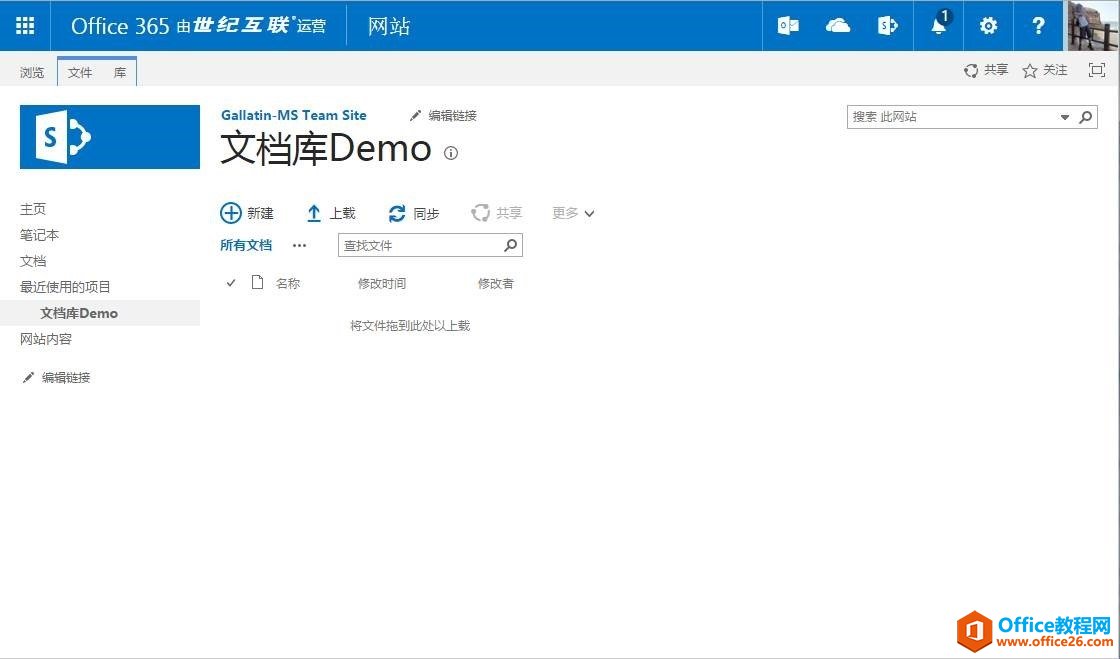Viewport: 1120px width, 659px height.
Task: Show notifications via the bell icon
Action: [938, 26]
